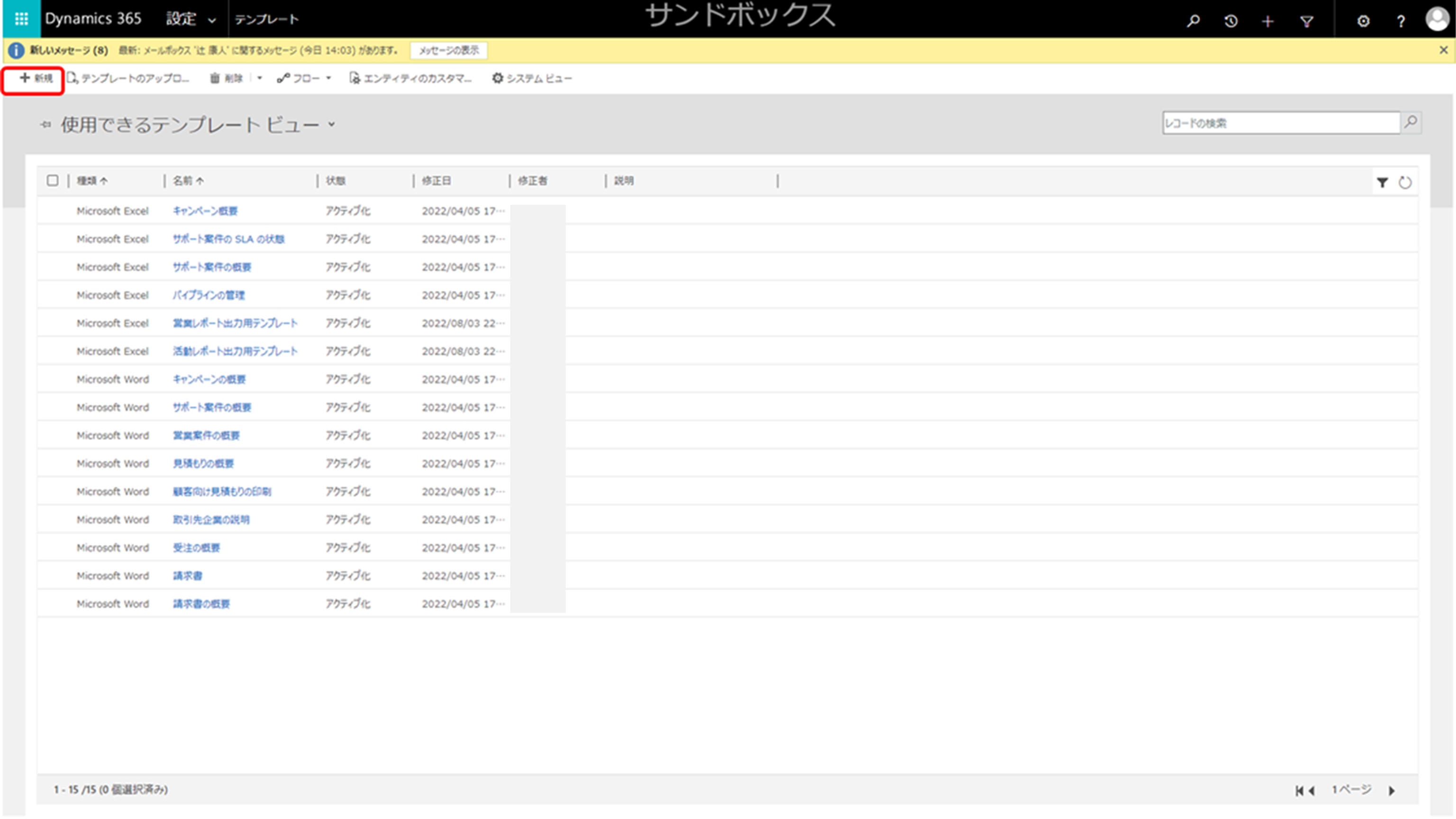Viewport: 1456px width, 819px height.
Task: Expand the arrow next to 削除
Action: coord(259,79)
